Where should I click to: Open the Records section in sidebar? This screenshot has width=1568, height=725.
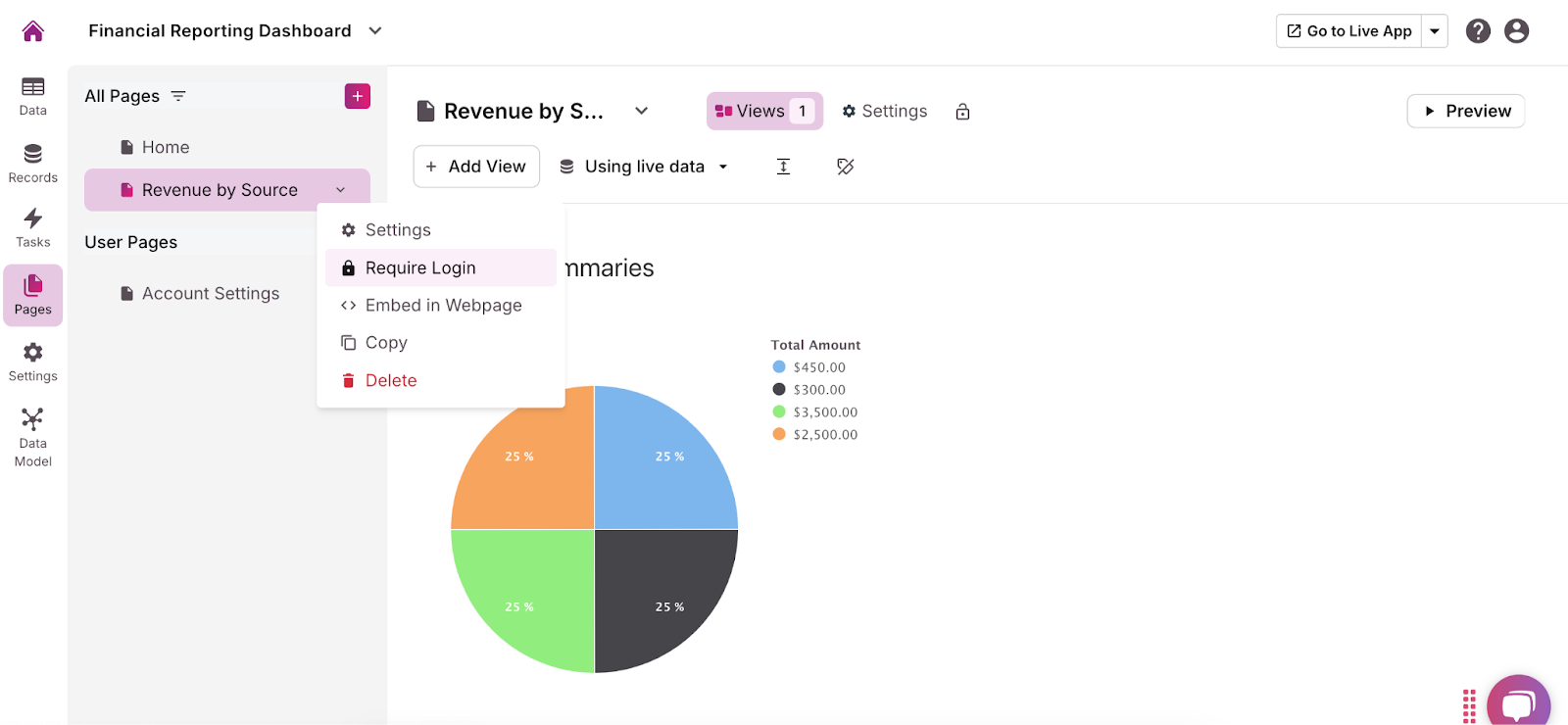click(x=33, y=163)
